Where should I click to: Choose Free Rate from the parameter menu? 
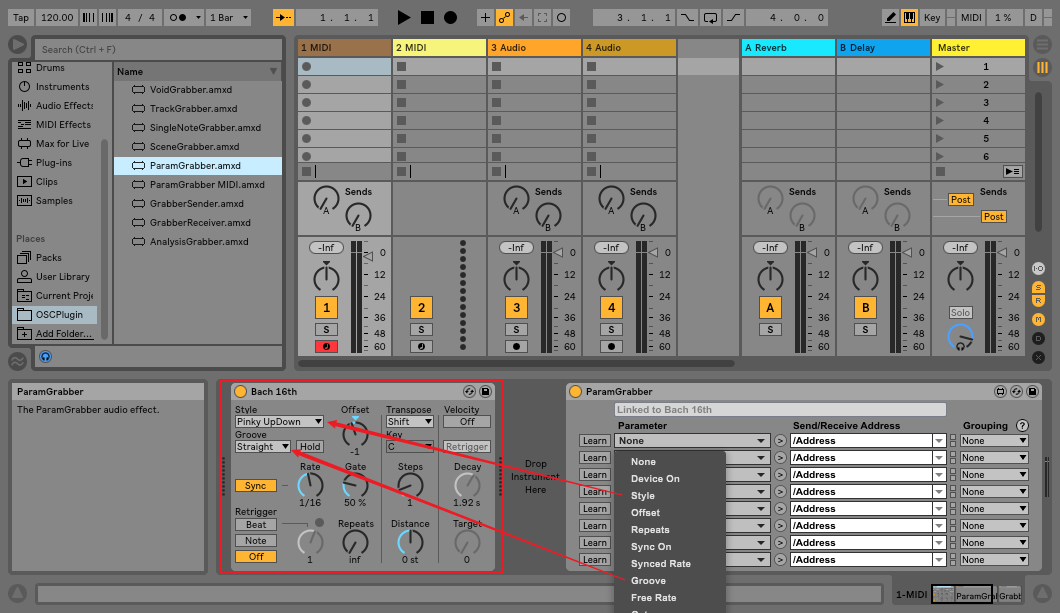(653, 597)
